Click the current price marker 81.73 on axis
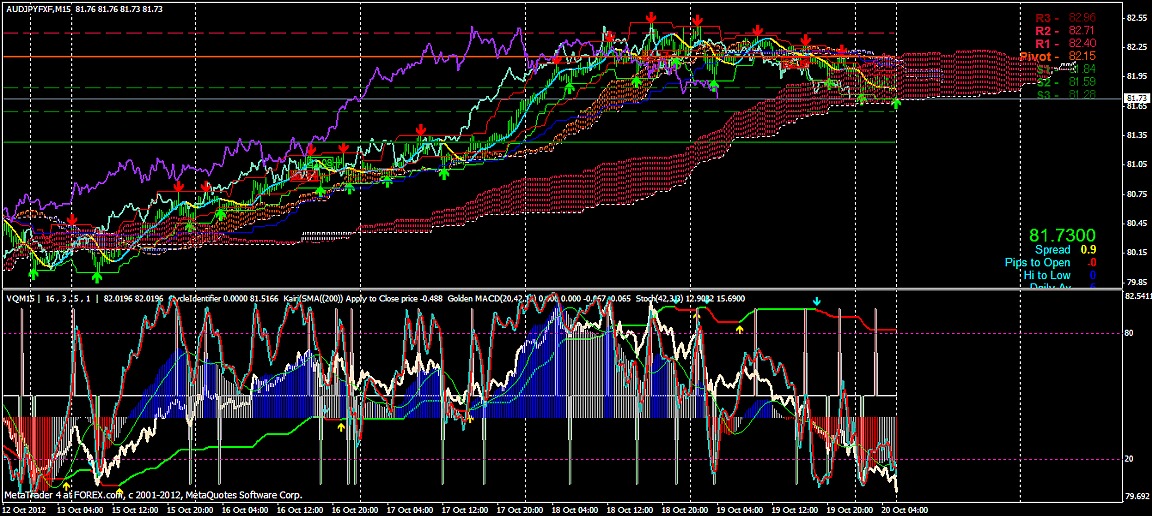The width and height of the screenshot is (1152, 516). 1135,97
